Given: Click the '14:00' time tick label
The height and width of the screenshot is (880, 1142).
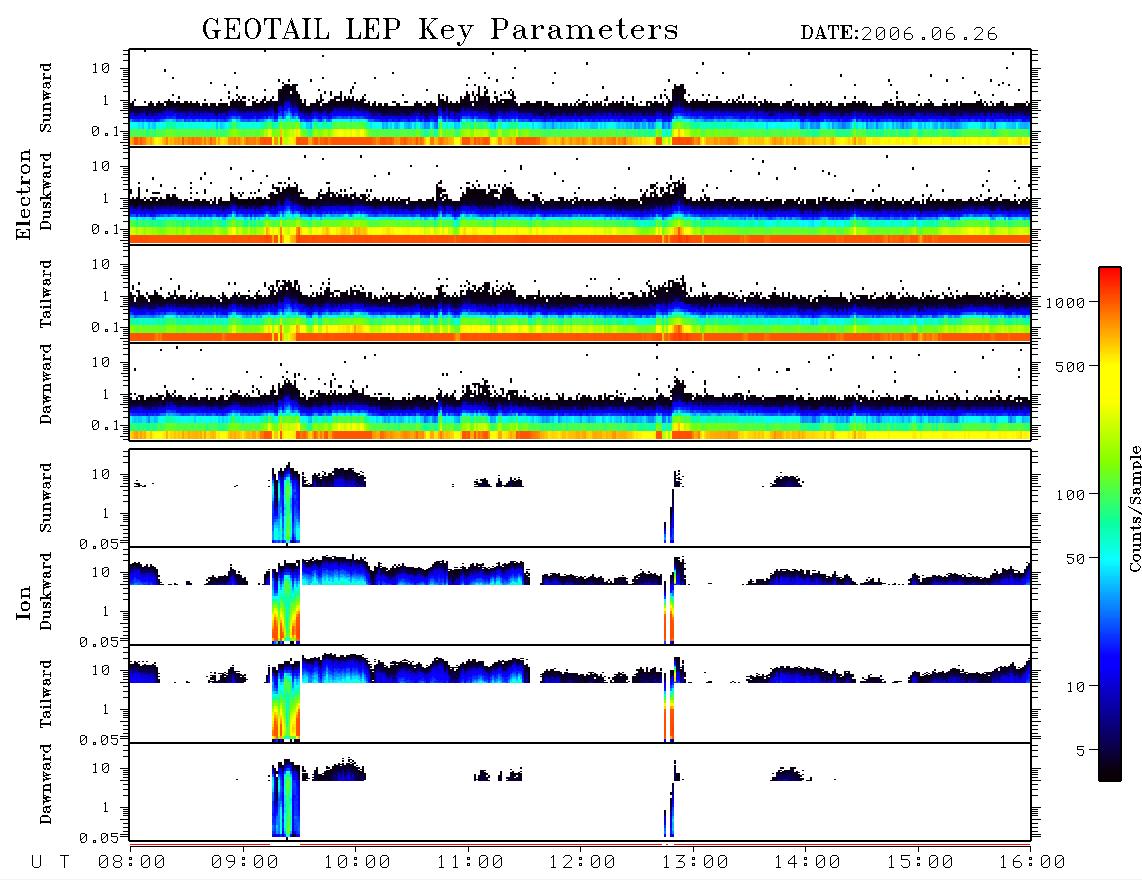Looking at the screenshot, I should 807,863.
